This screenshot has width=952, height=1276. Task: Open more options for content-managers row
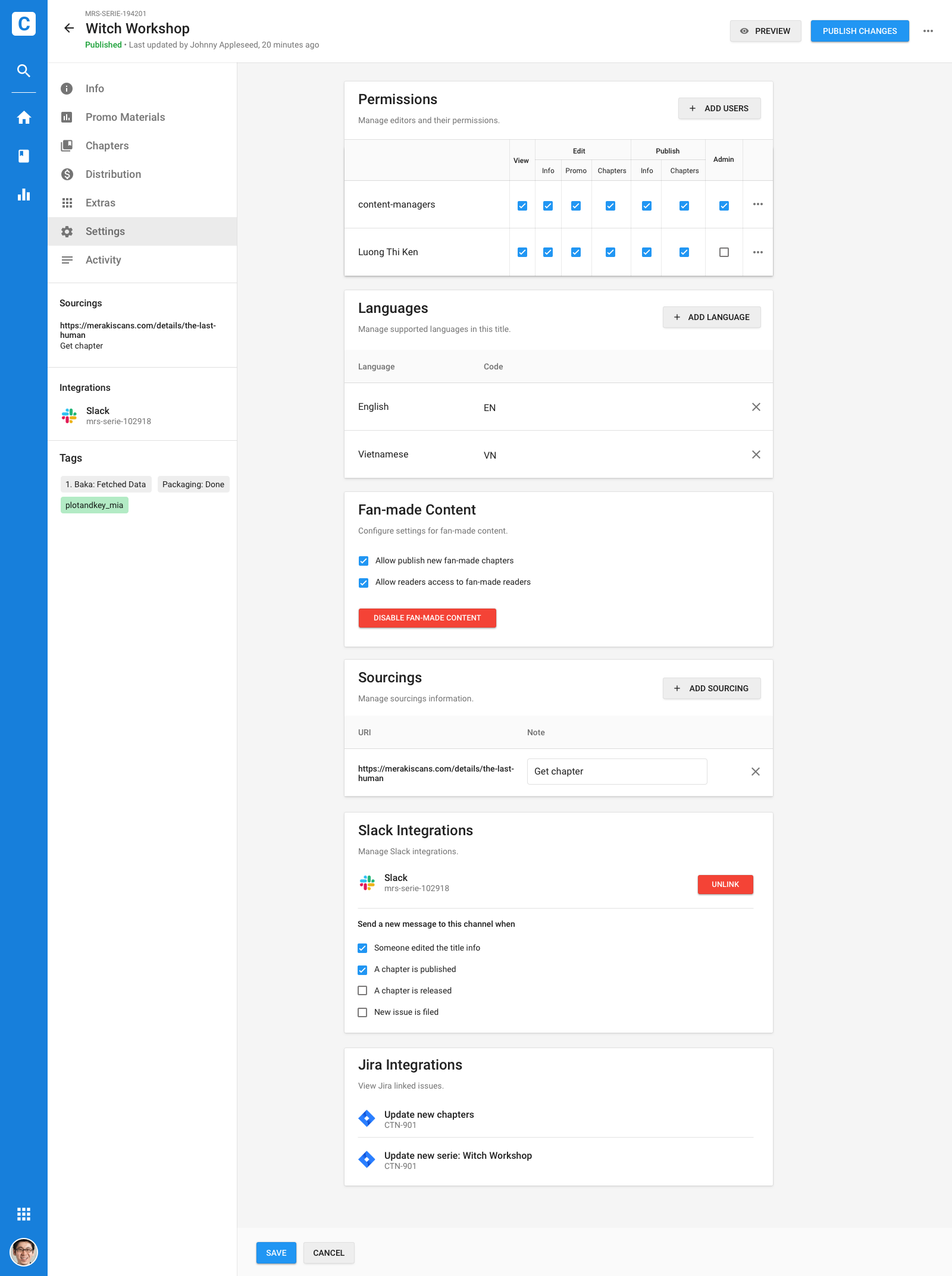coord(757,205)
